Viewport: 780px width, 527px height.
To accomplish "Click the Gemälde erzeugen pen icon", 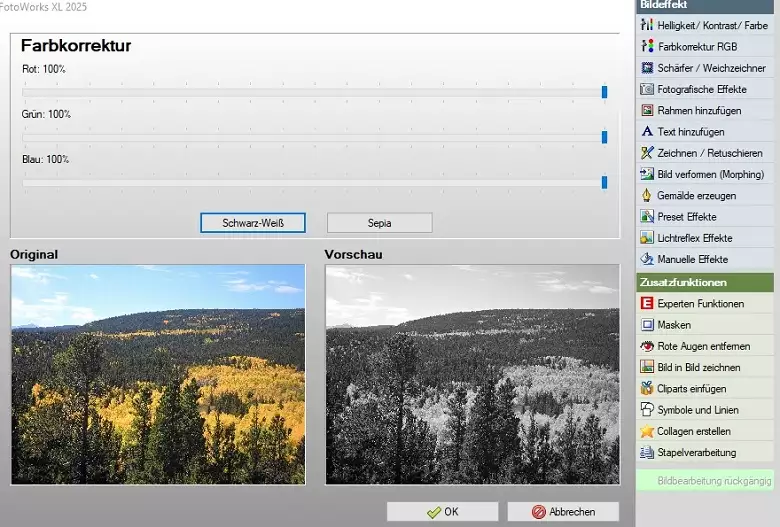I will [647, 195].
